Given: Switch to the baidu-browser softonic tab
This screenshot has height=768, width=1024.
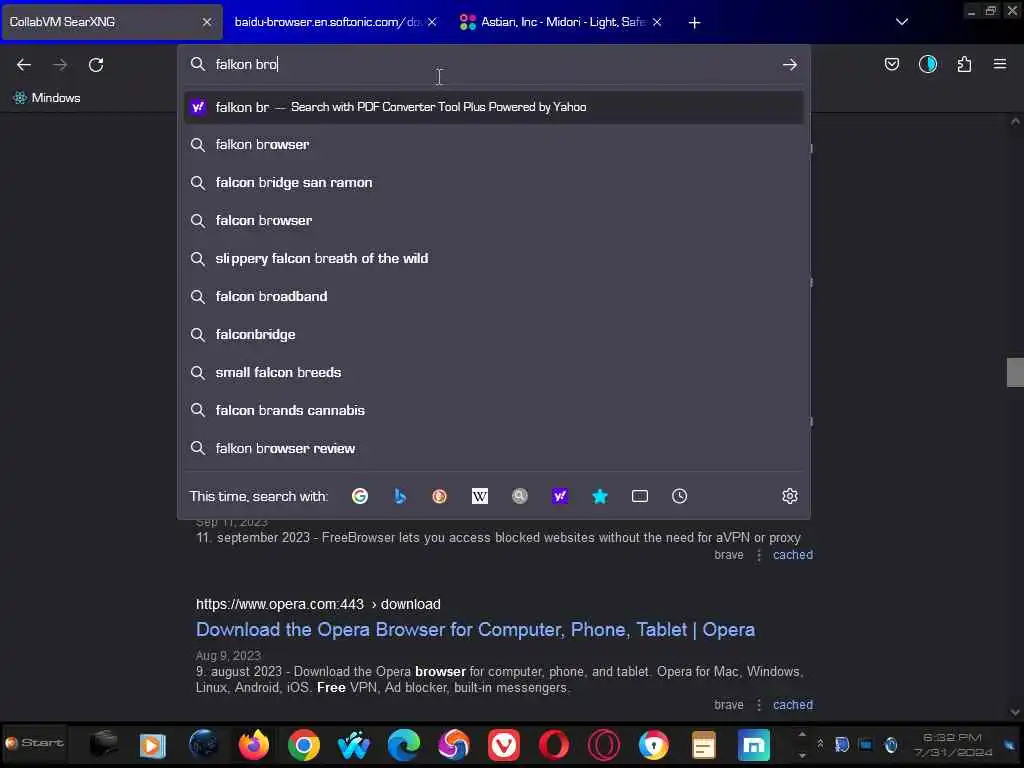Looking at the screenshot, I should (x=336, y=22).
